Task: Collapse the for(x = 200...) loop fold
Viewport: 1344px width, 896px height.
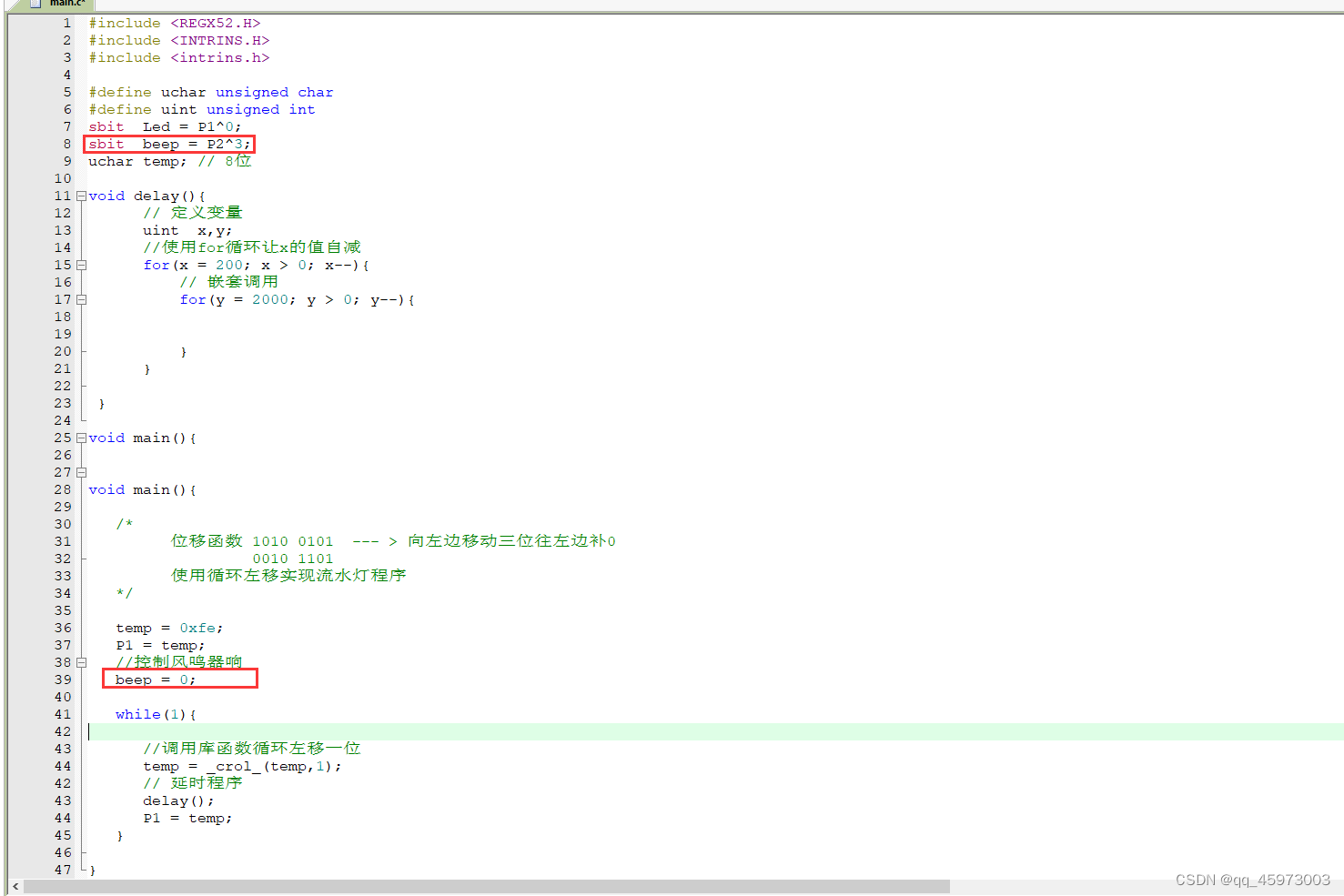Action: 81,265
